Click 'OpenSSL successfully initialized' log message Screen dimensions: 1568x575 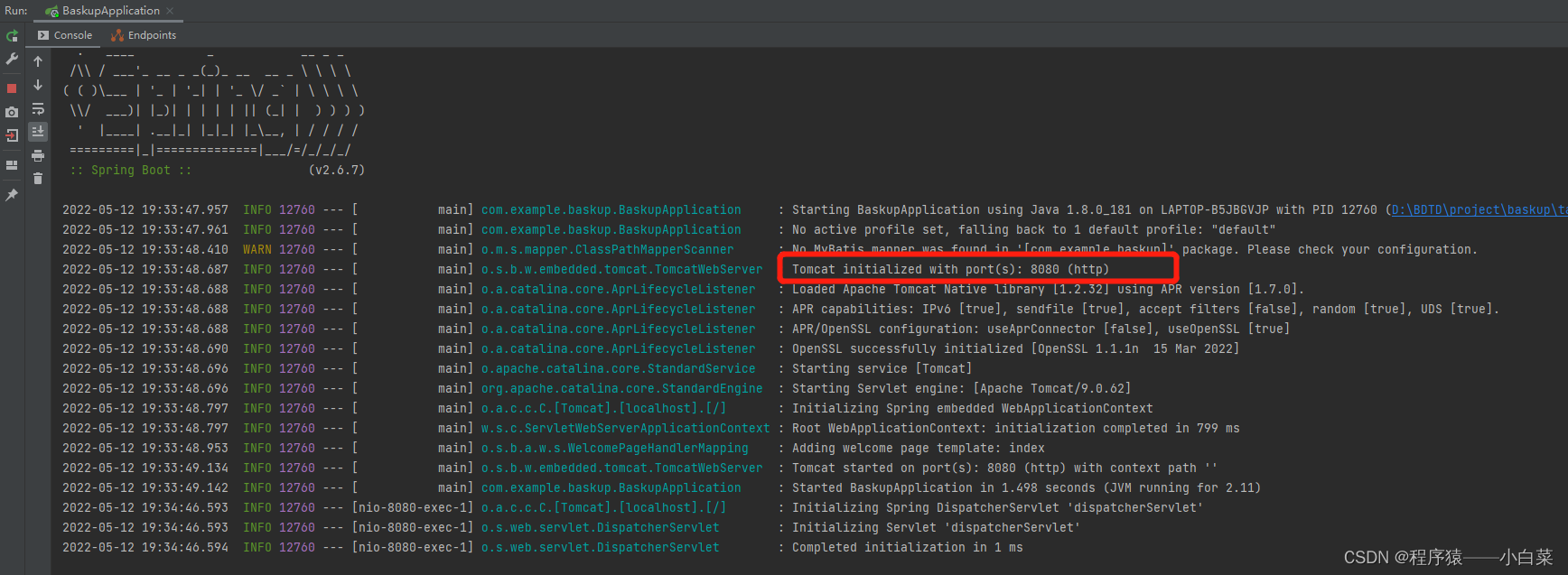[x=1015, y=348]
